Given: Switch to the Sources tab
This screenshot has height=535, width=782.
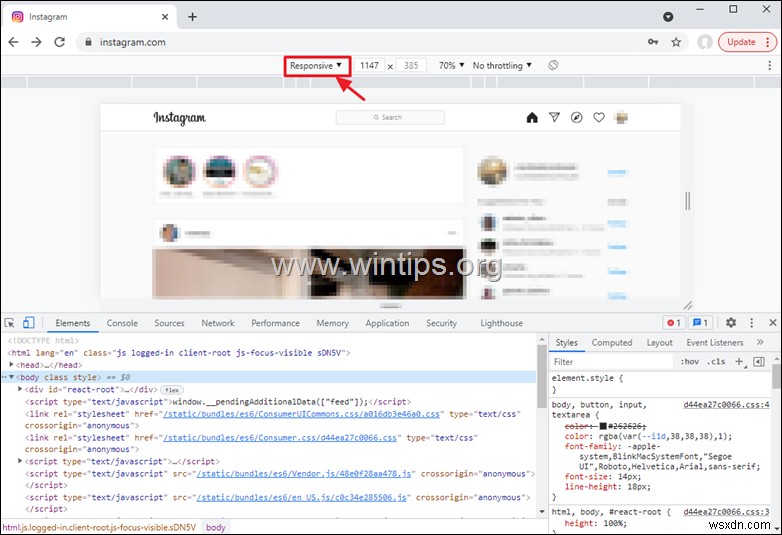Looking at the screenshot, I should 169,323.
